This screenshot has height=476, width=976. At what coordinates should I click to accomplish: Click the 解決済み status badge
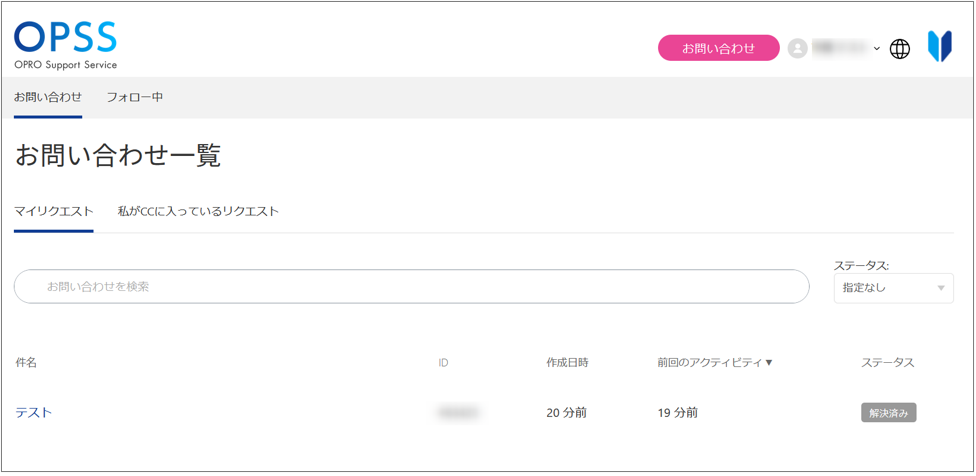888,413
